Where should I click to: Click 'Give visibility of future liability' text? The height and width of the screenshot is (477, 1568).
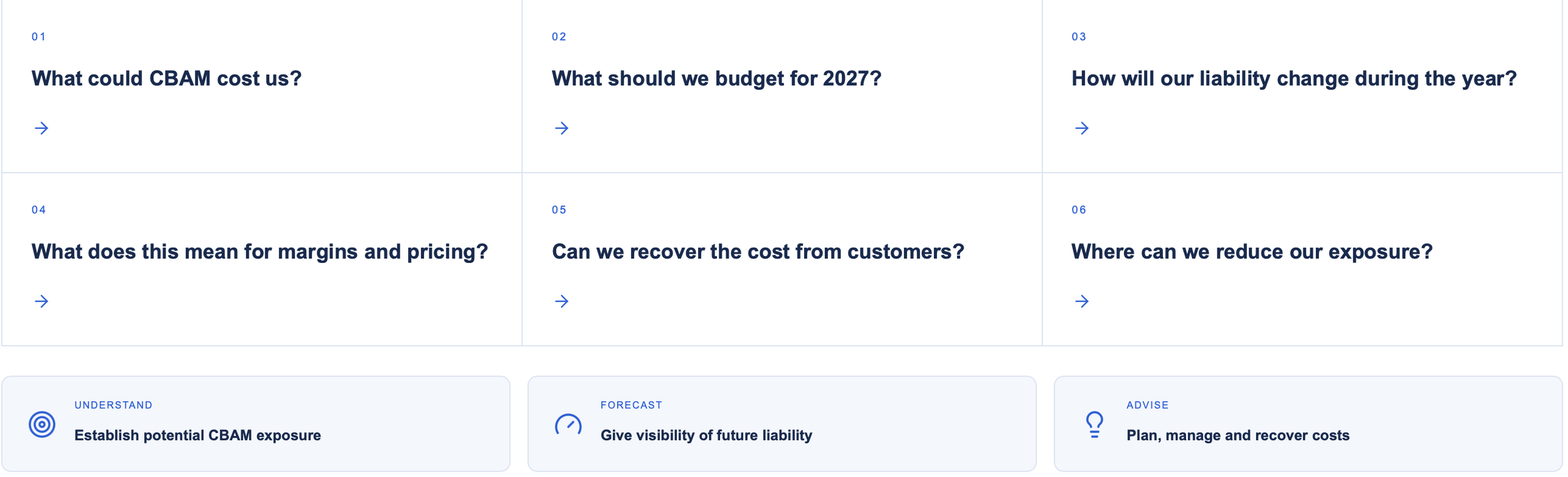tap(706, 436)
